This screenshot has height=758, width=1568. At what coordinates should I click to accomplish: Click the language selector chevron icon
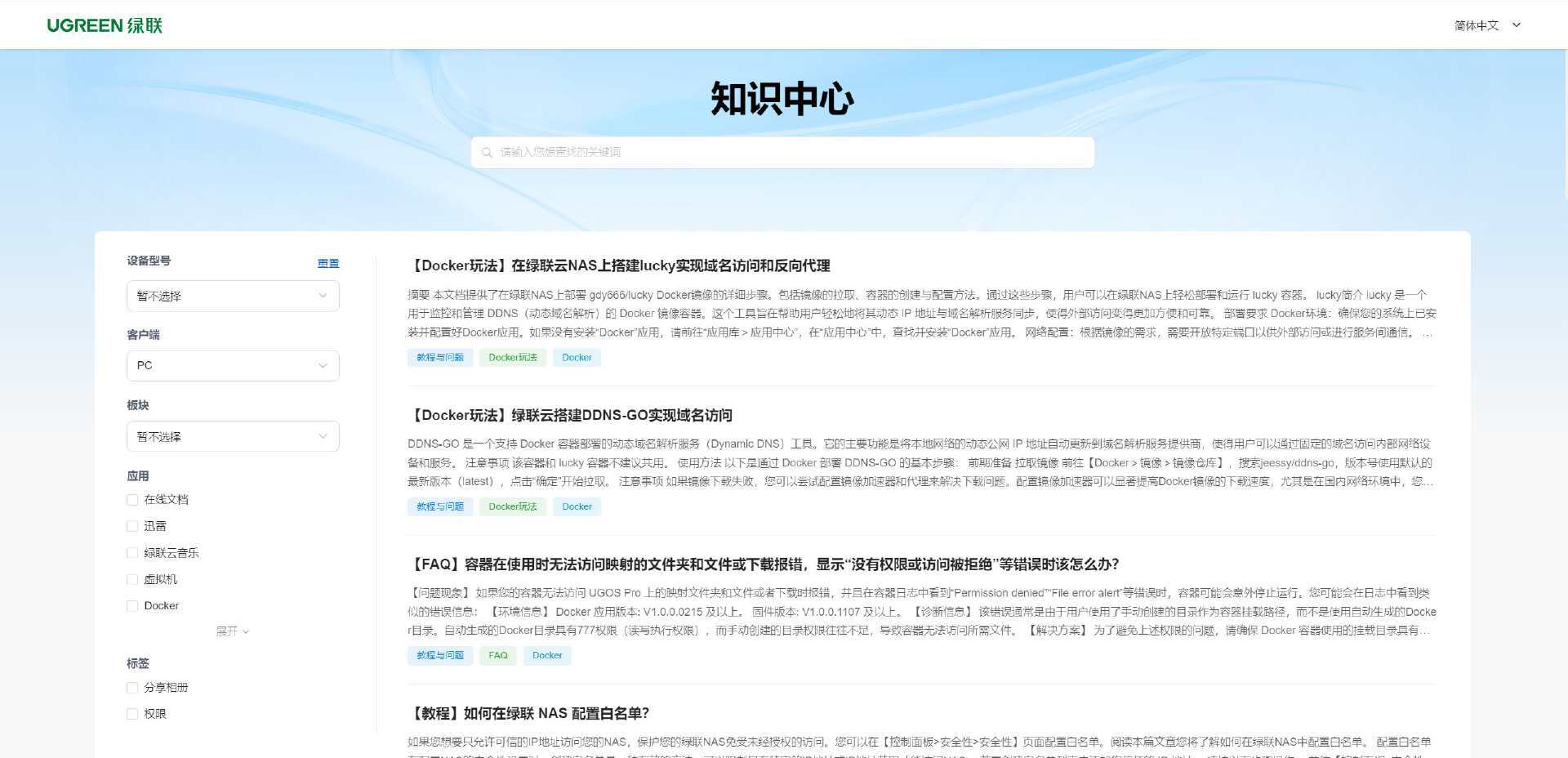(1517, 25)
